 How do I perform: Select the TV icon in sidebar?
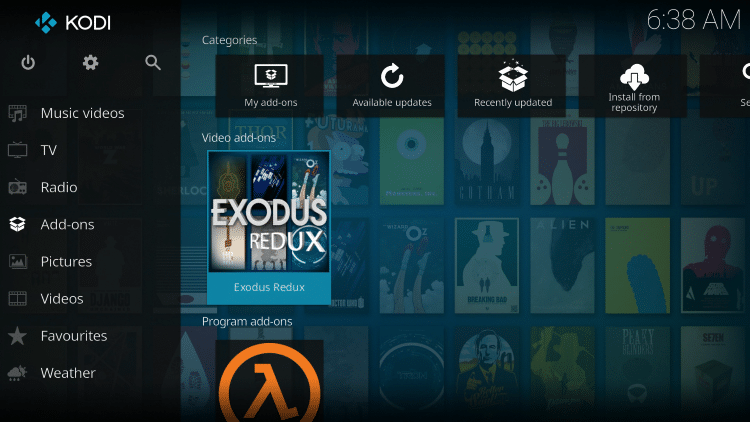pyautogui.click(x=18, y=150)
